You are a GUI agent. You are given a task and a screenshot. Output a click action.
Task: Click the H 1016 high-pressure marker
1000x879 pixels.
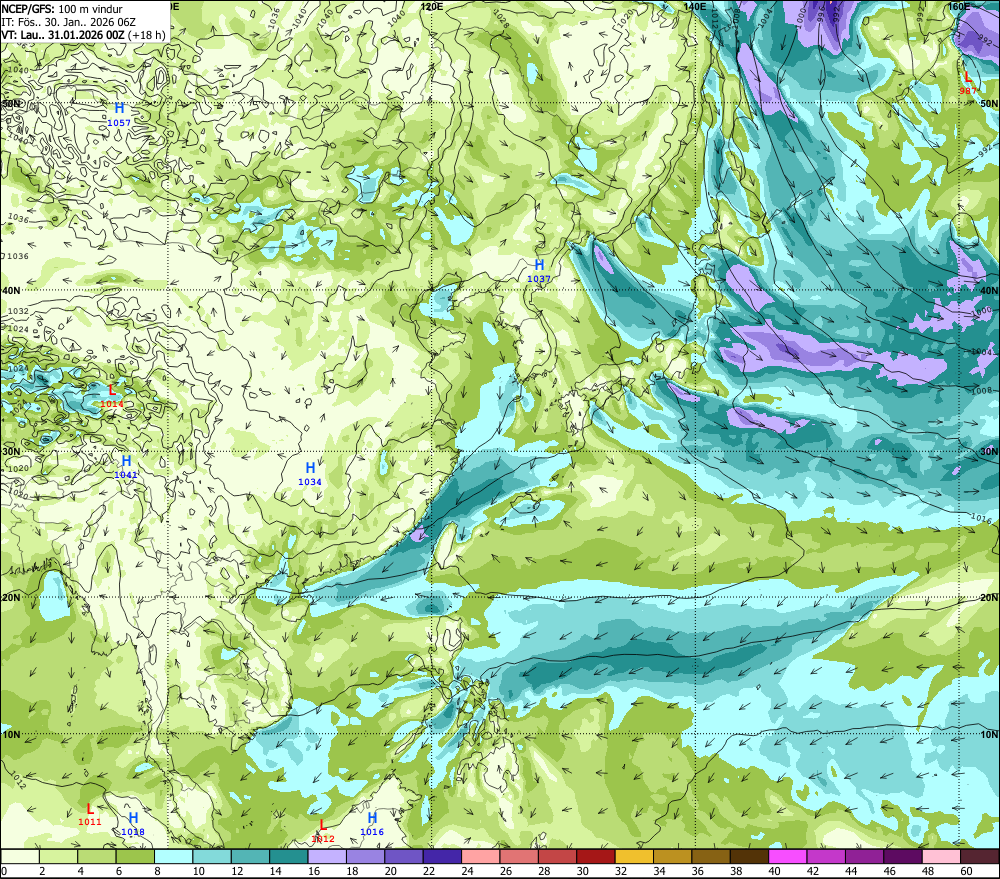[x=372, y=824]
